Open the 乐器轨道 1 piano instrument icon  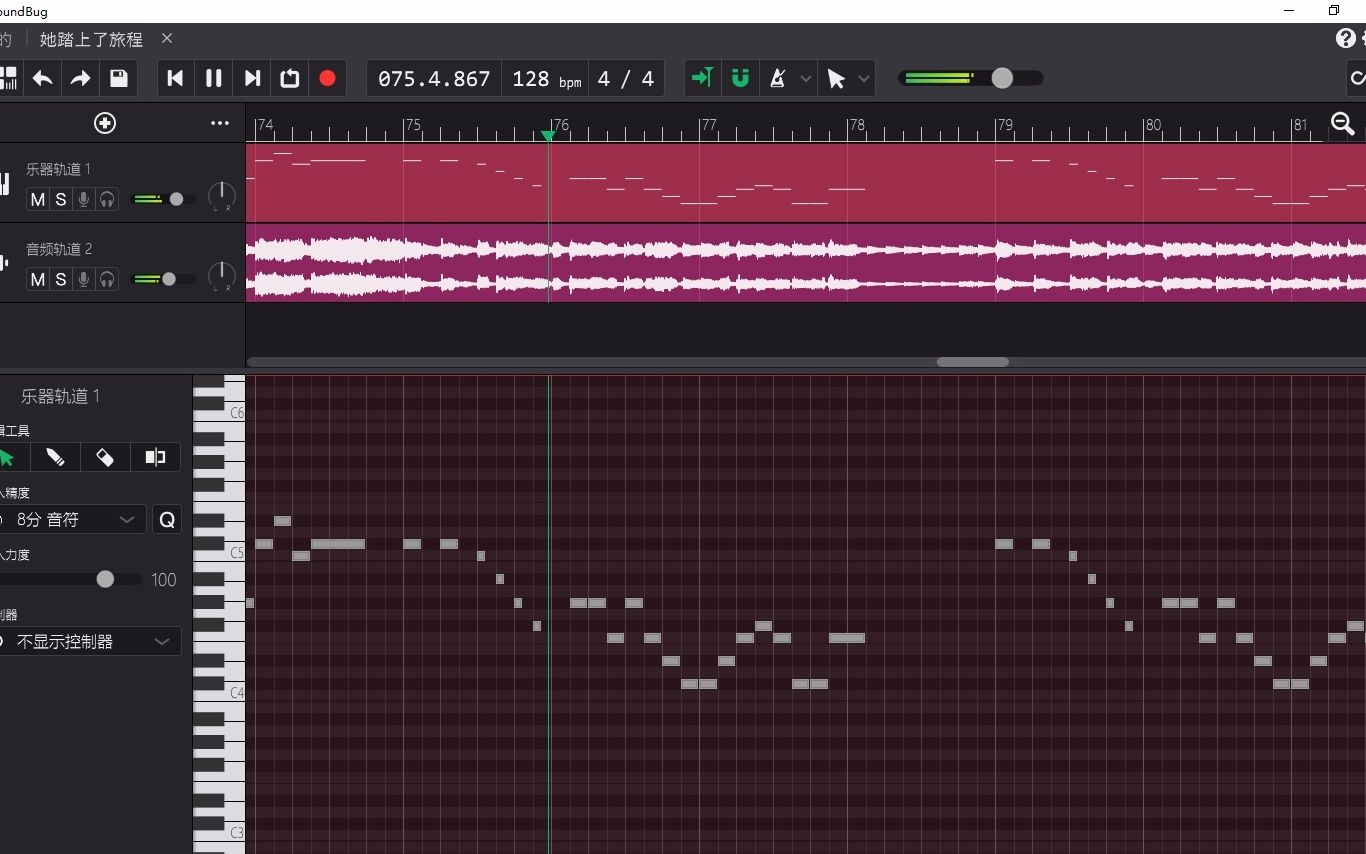point(5,184)
